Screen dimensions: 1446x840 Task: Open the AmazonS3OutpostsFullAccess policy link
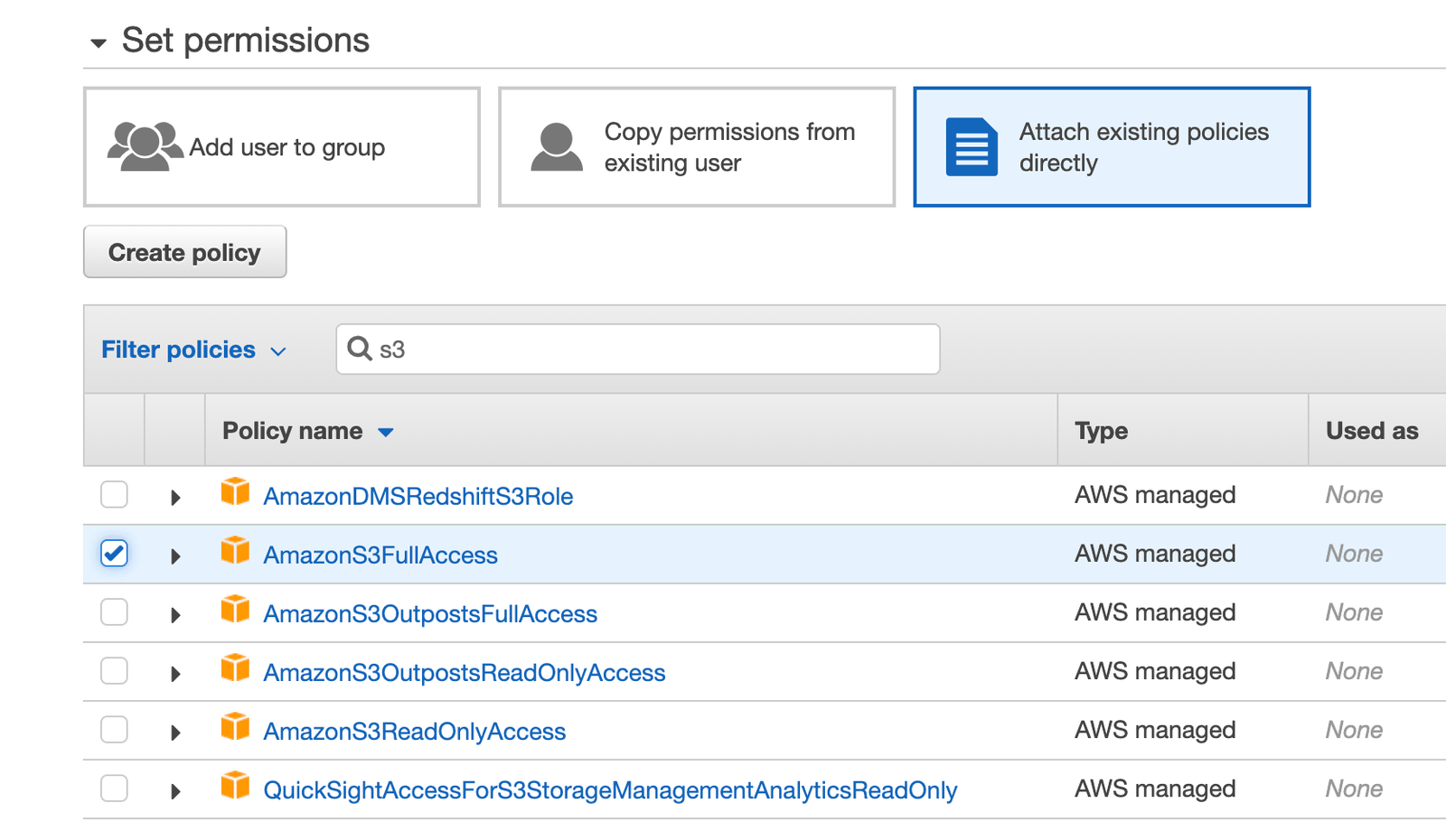click(x=430, y=613)
